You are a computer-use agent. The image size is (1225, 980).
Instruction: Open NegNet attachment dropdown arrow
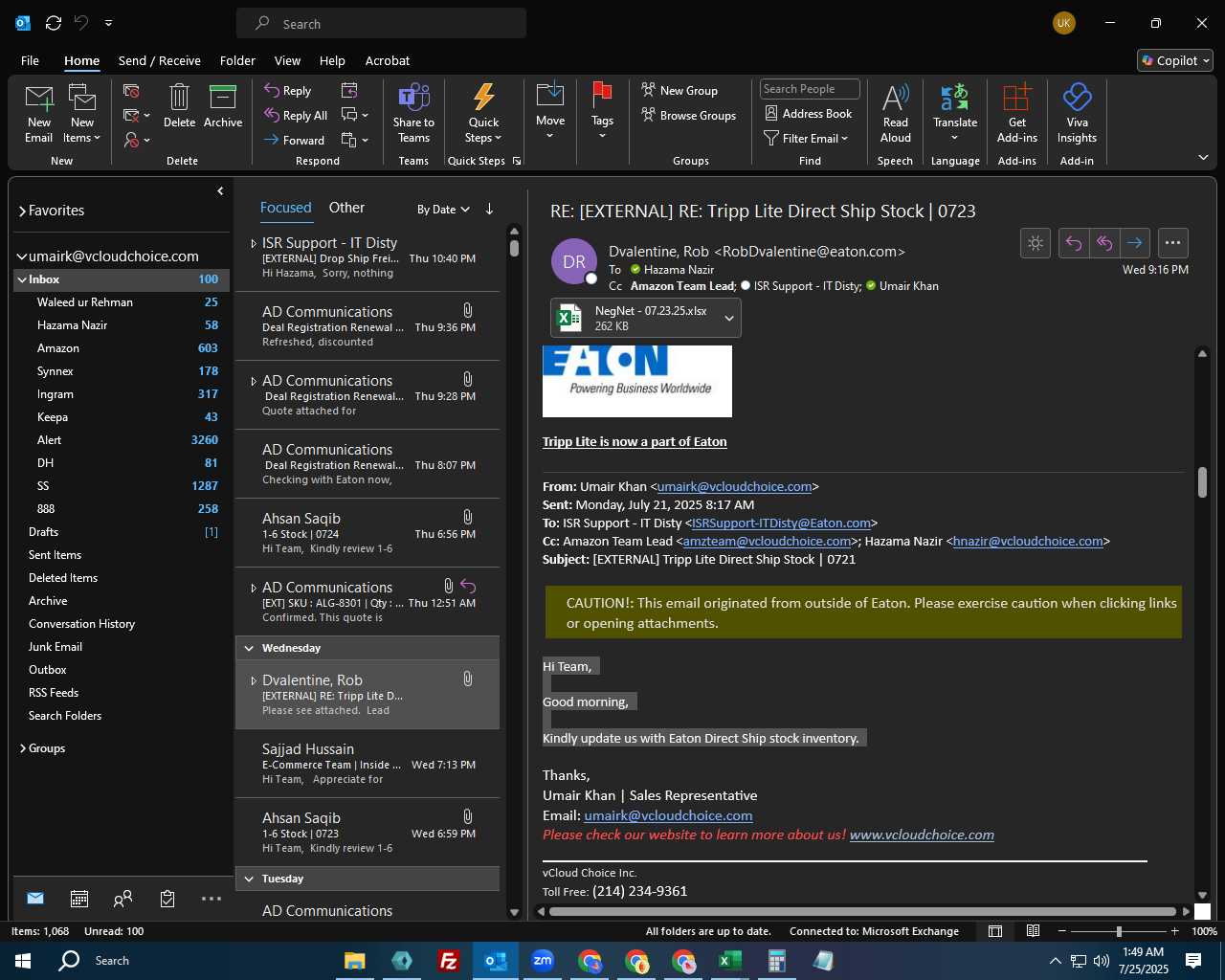coord(729,319)
